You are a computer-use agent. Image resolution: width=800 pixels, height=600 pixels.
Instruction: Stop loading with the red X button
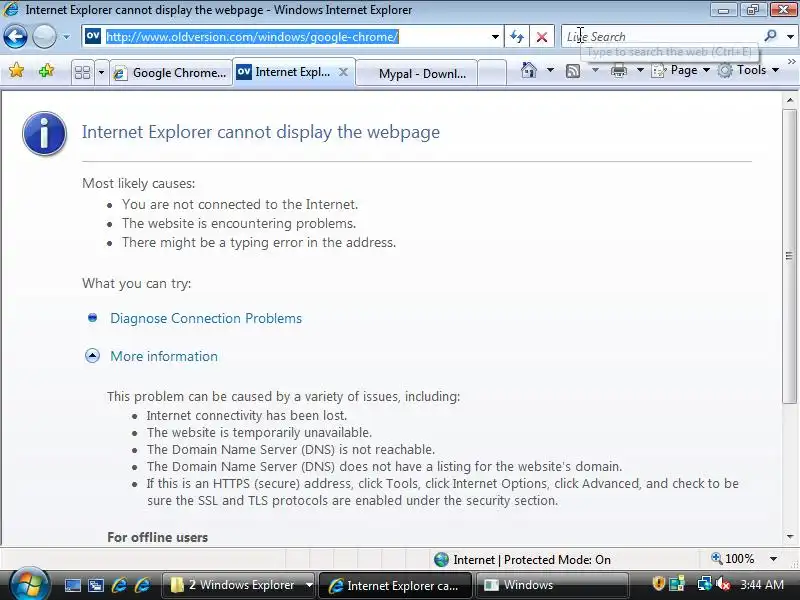(x=542, y=37)
